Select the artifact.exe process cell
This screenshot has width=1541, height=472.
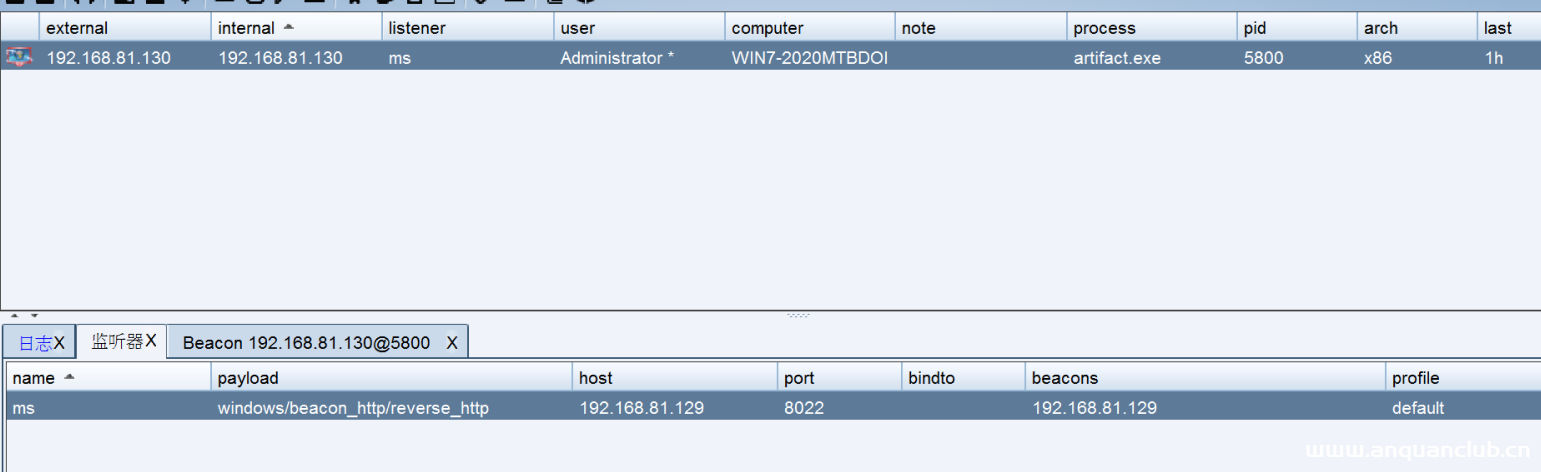click(x=1117, y=58)
